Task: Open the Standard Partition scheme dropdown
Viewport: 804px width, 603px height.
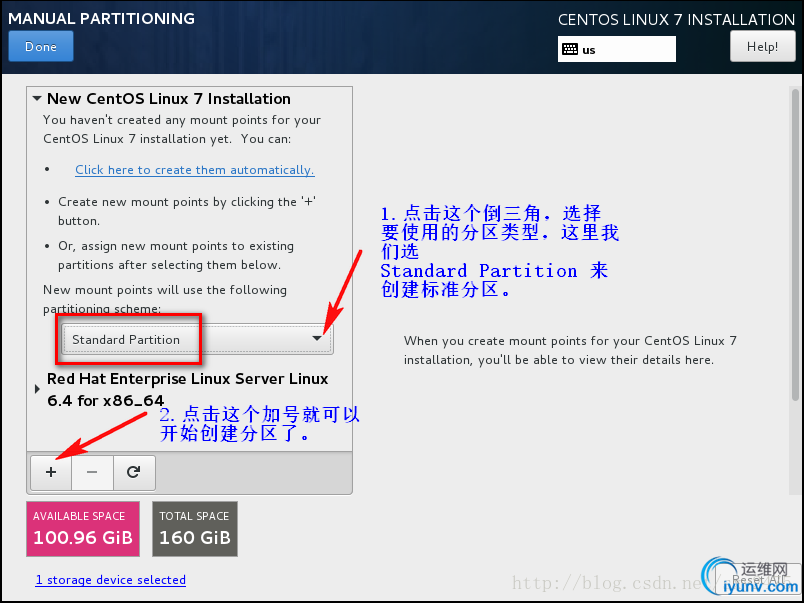Action: 197,339
